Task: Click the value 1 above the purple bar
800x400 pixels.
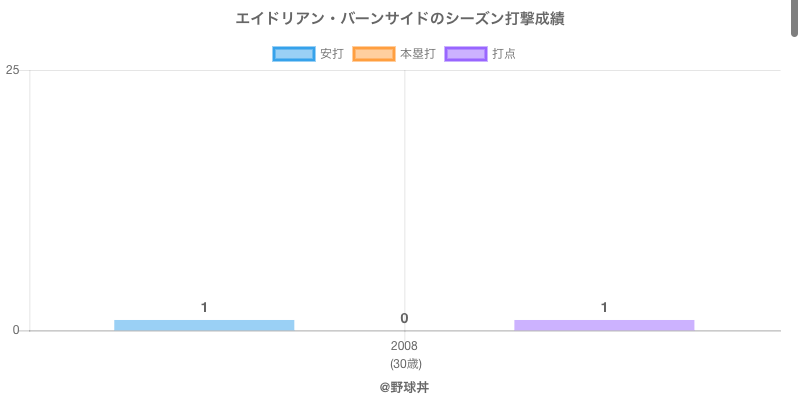Action: click(604, 307)
